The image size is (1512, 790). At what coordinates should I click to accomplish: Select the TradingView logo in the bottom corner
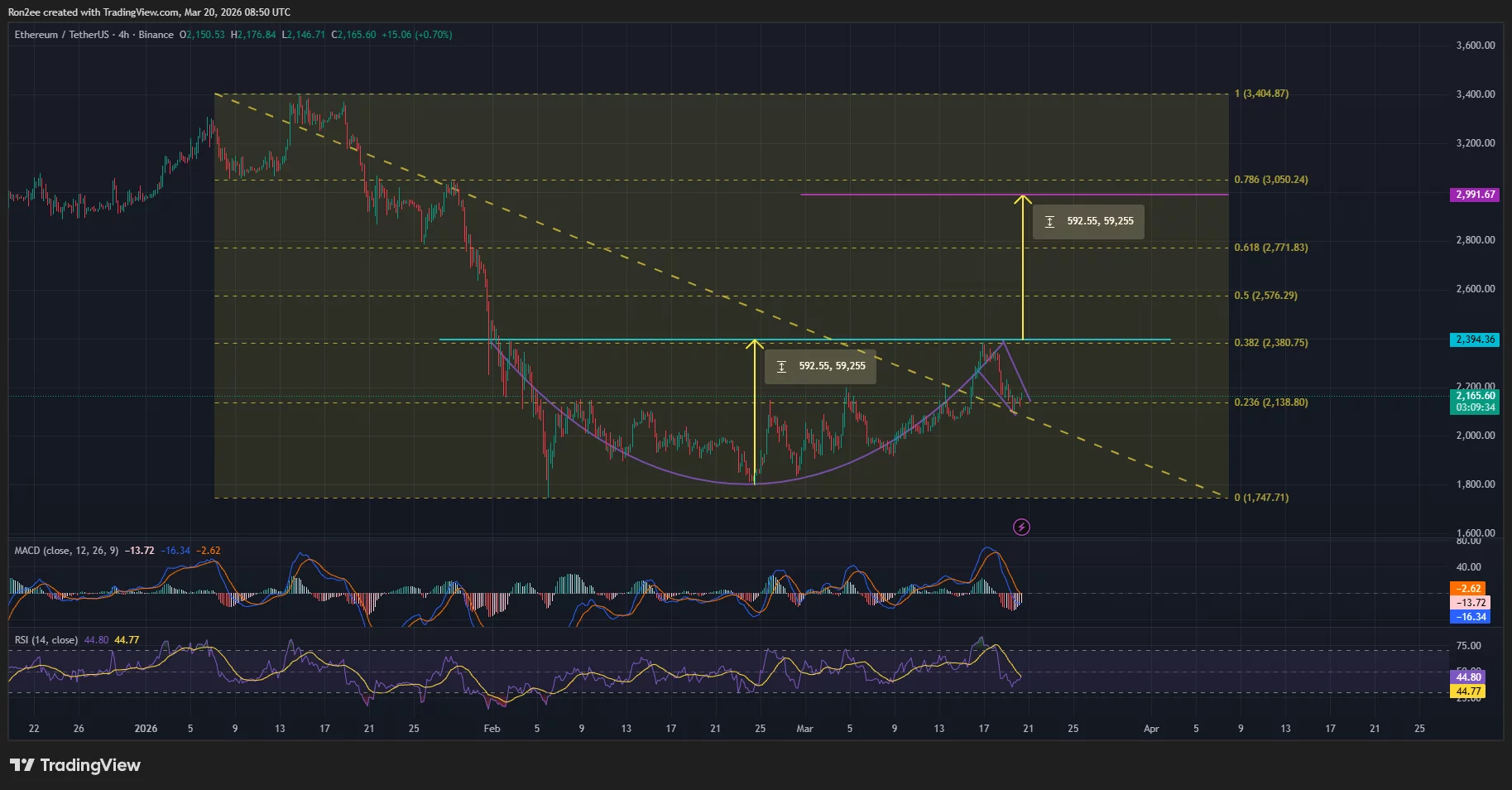click(x=75, y=765)
